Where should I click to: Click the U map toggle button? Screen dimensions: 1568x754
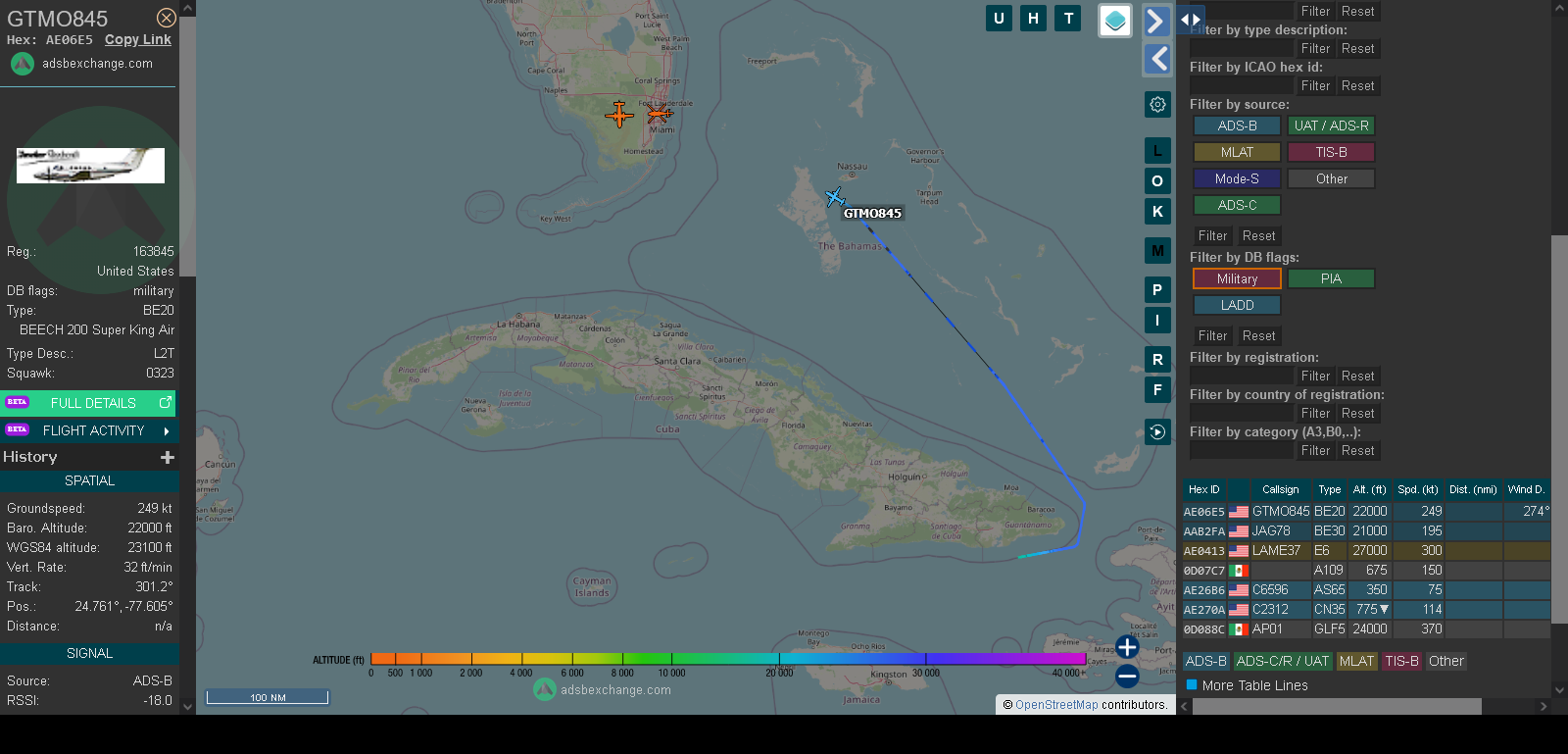[x=999, y=18]
